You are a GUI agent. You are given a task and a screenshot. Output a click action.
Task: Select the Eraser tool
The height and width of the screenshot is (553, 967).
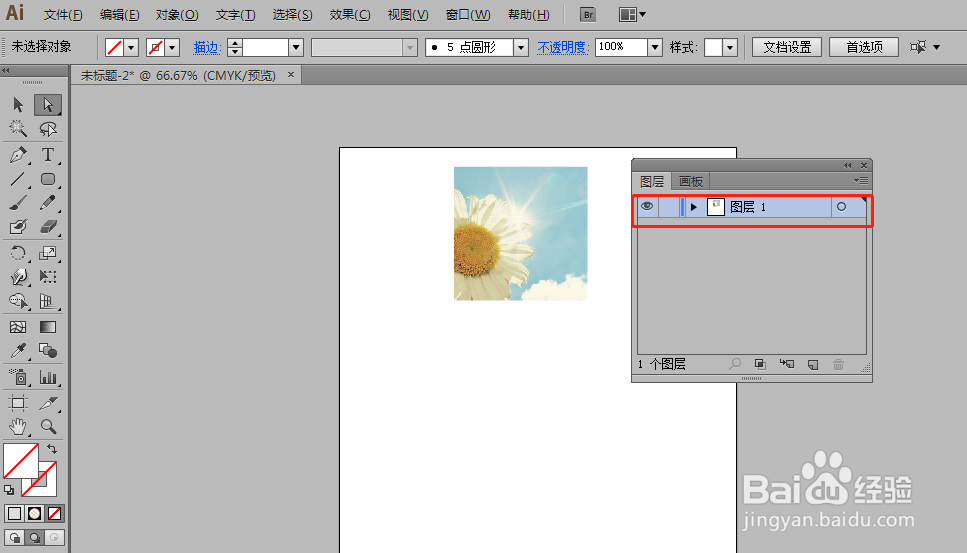pyautogui.click(x=47, y=227)
